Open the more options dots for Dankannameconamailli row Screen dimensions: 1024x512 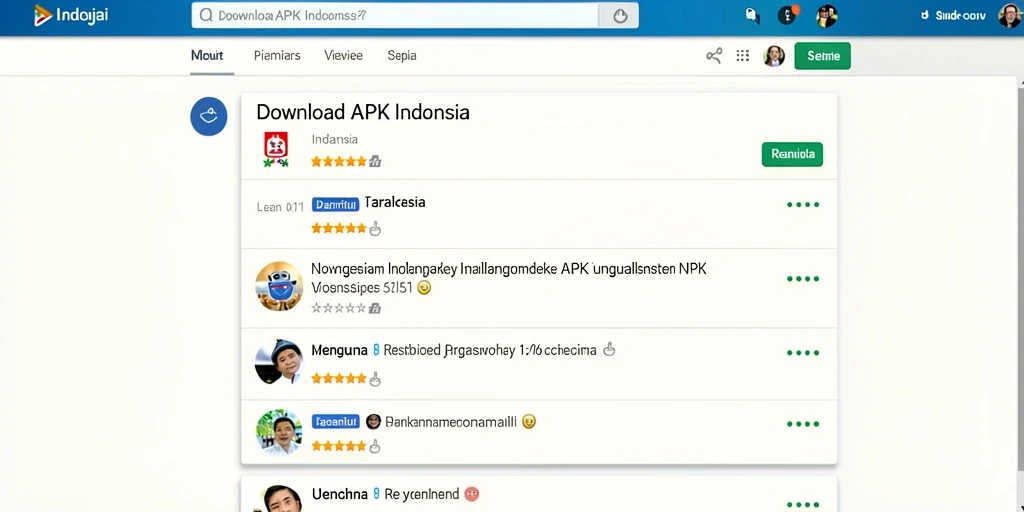803,424
